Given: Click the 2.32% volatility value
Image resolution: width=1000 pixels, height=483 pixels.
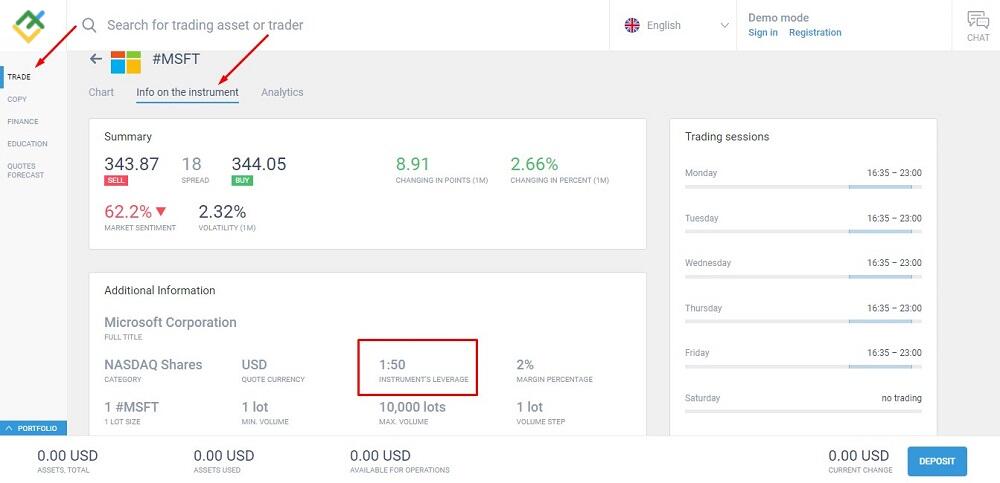Looking at the screenshot, I should [x=222, y=211].
